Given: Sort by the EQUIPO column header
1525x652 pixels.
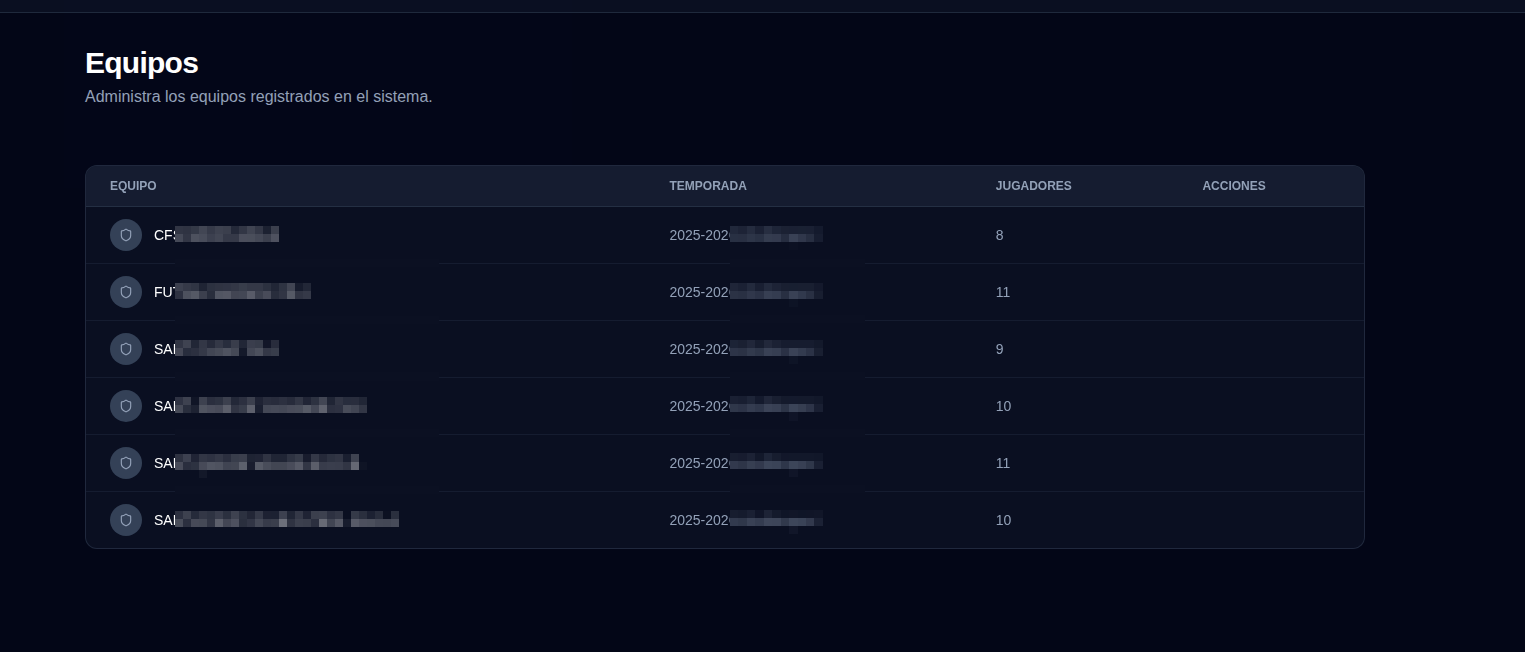Looking at the screenshot, I should (133, 186).
